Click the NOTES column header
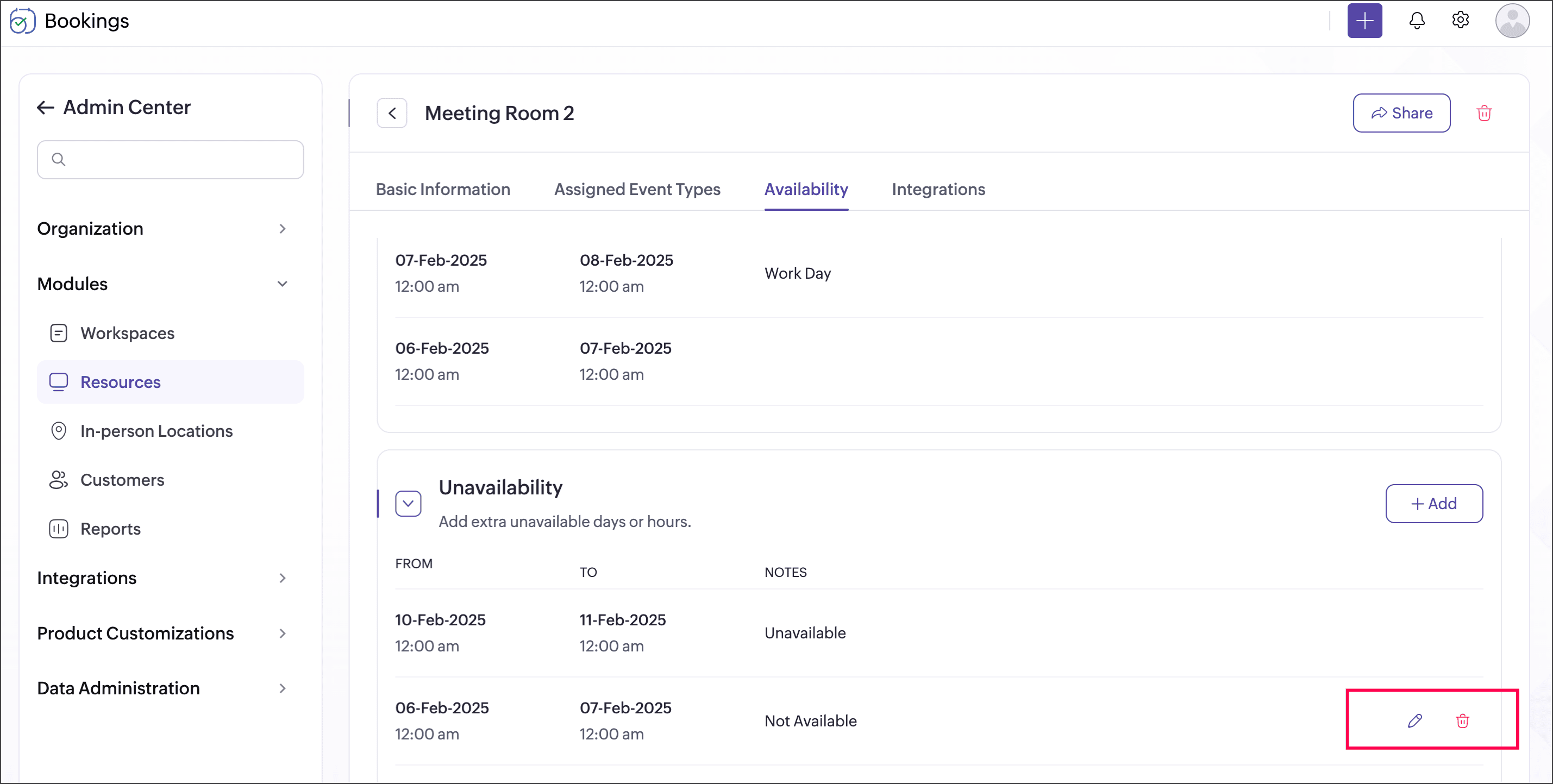This screenshot has height=784, width=1553. (785, 572)
